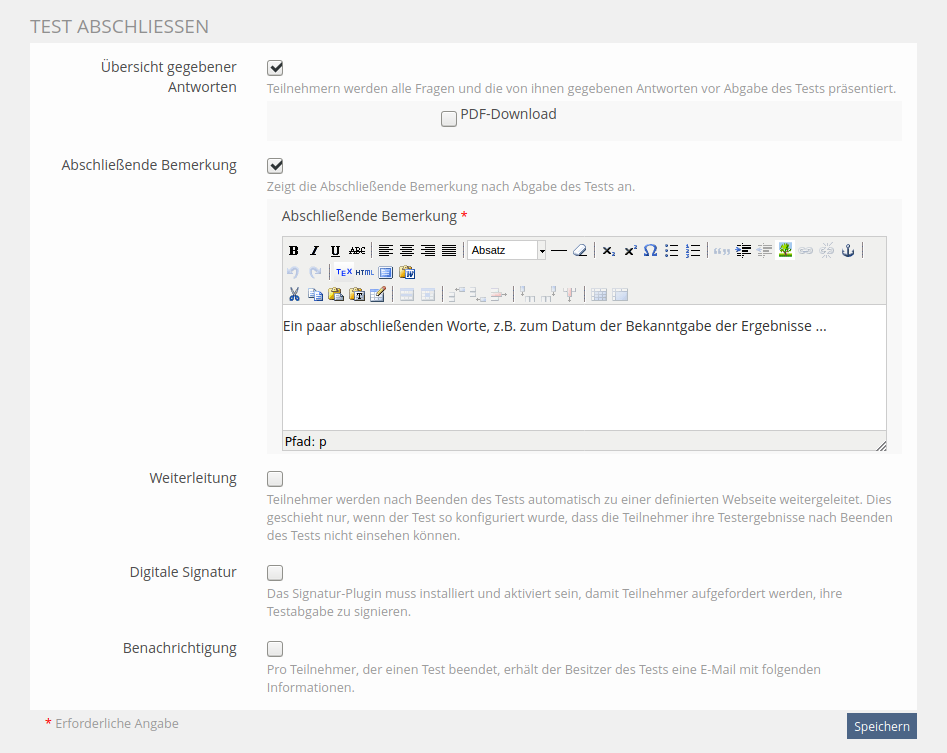Click the scissors cut icon
The image size is (947, 753).
click(x=294, y=294)
